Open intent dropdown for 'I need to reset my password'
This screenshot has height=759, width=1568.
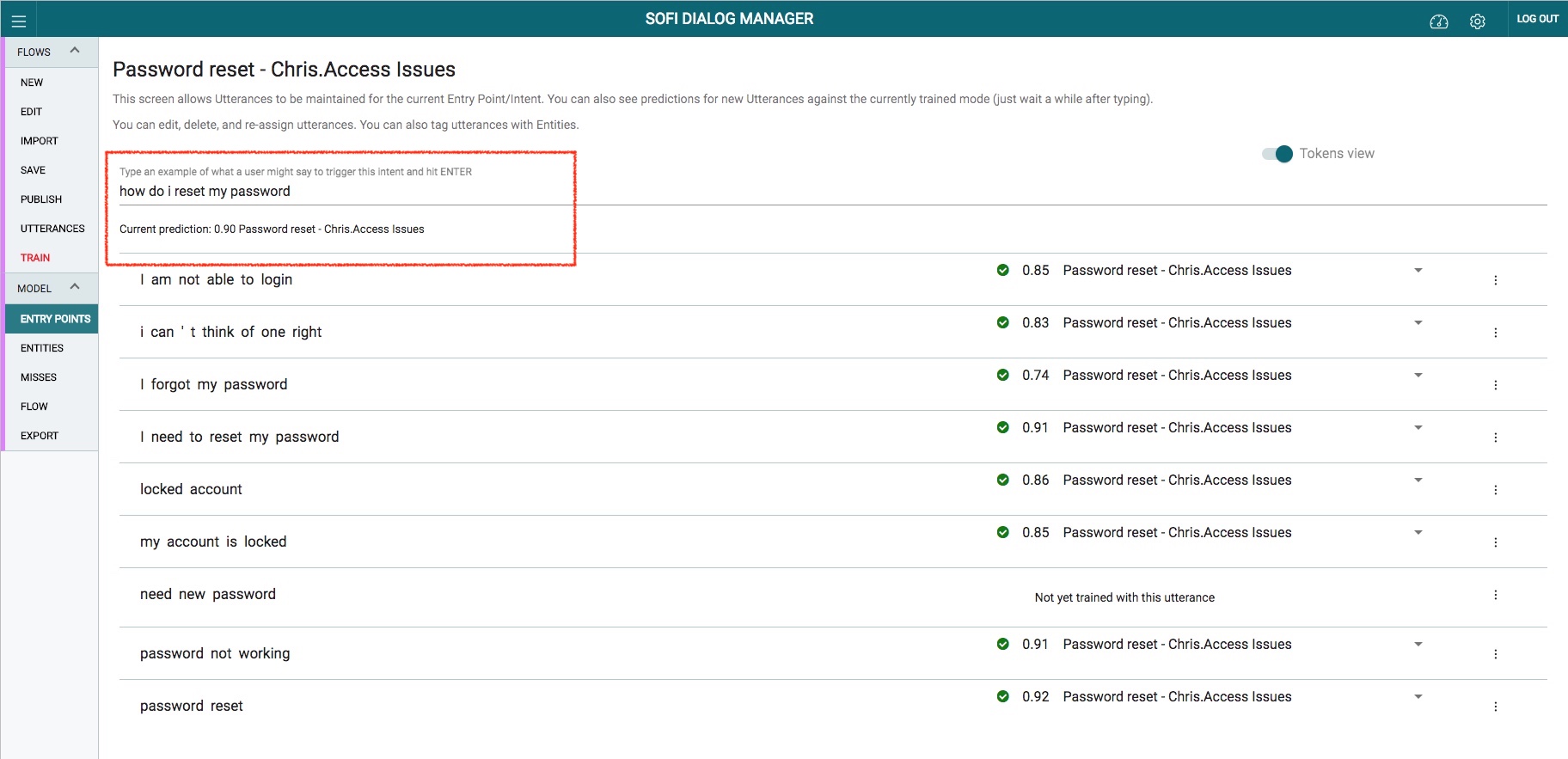(x=1418, y=427)
